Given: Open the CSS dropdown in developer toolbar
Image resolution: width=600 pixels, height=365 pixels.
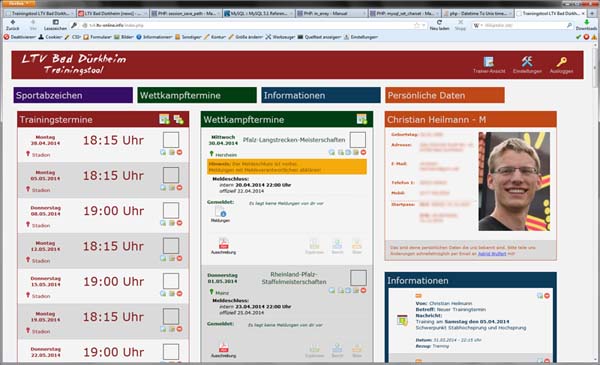Looking at the screenshot, I should tap(73, 37).
